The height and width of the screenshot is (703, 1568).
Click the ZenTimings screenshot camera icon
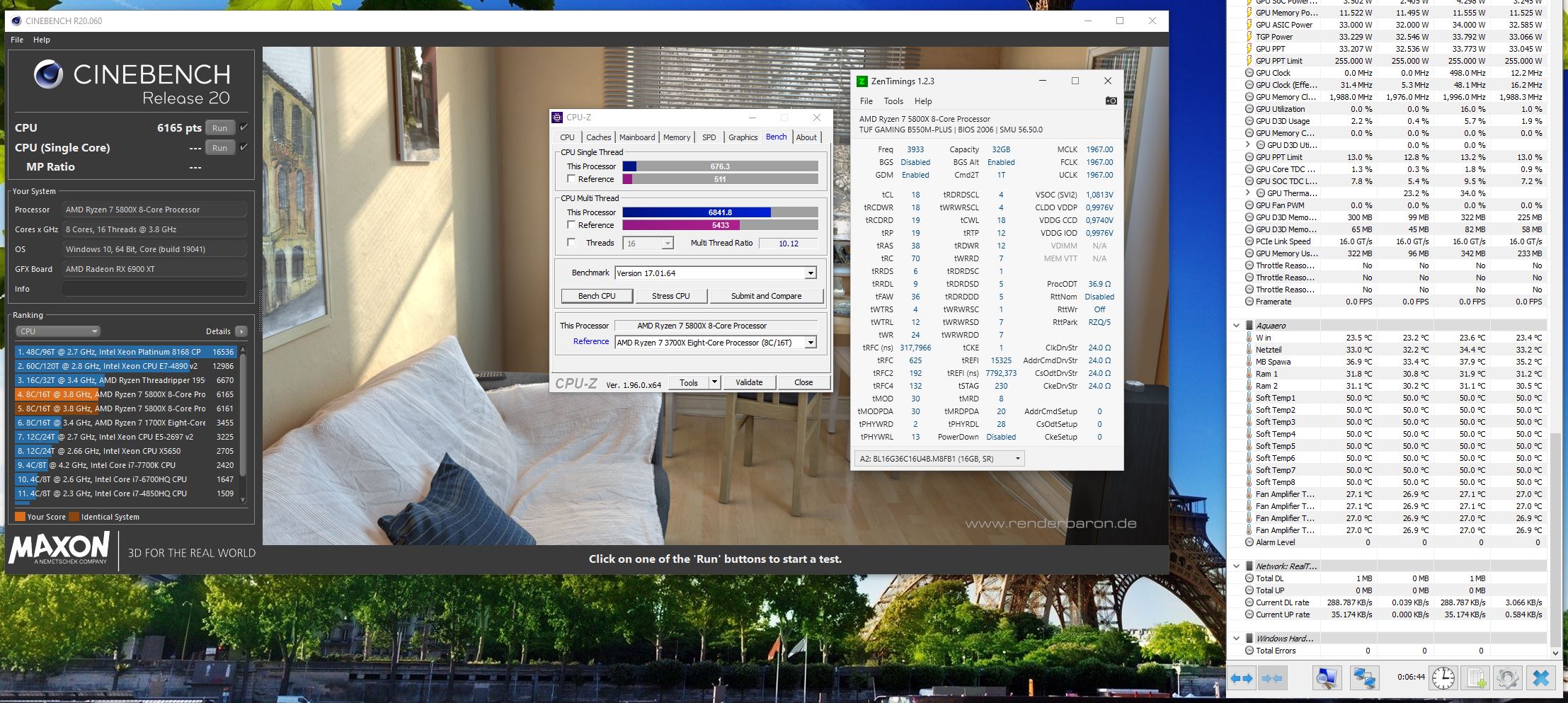(x=1111, y=101)
